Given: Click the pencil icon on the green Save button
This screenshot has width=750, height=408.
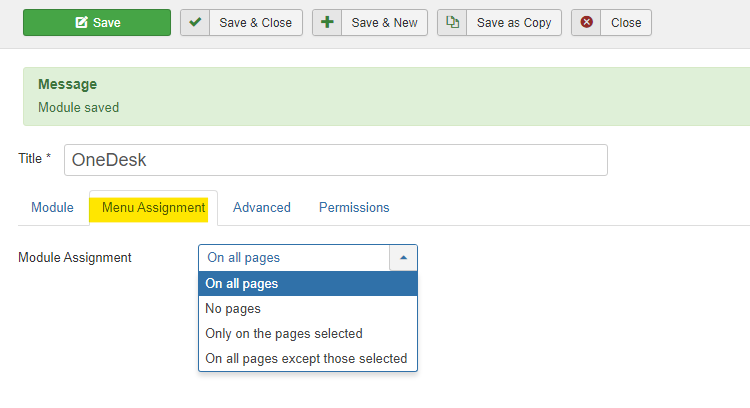Looking at the screenshot, I should pos(82,23).
